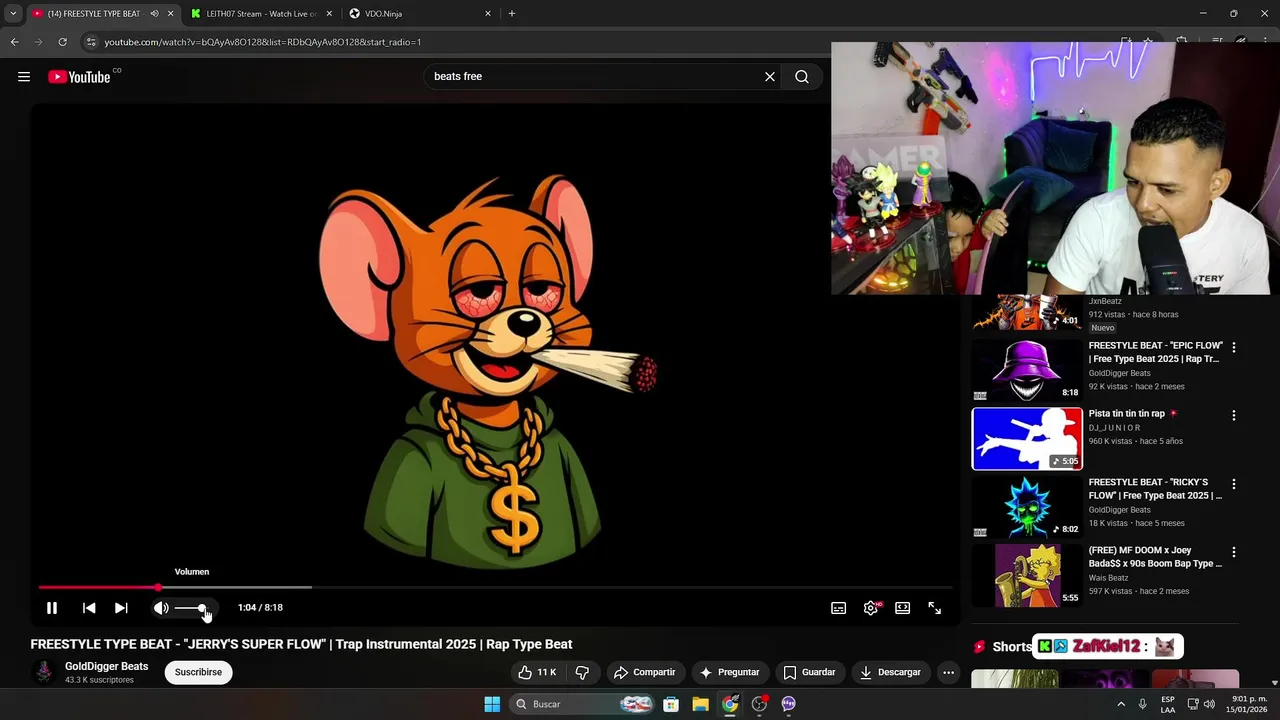The image size is (1280, 720).
Task: Open GoldDigger Beats channel avatar
Action: (x=43, y=672)
